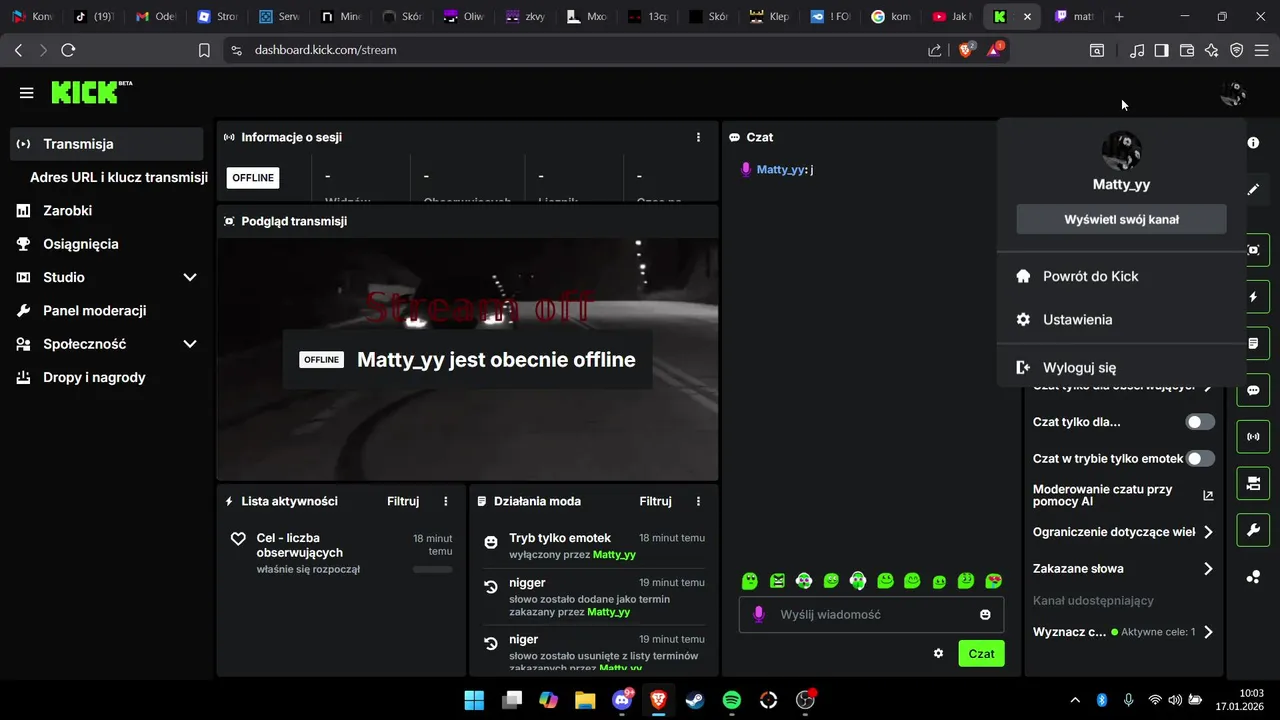Open the hamburger menu beside Kick logo
Image resolution: width=1280 pixels, height=720 pixels.
(27, 93)
